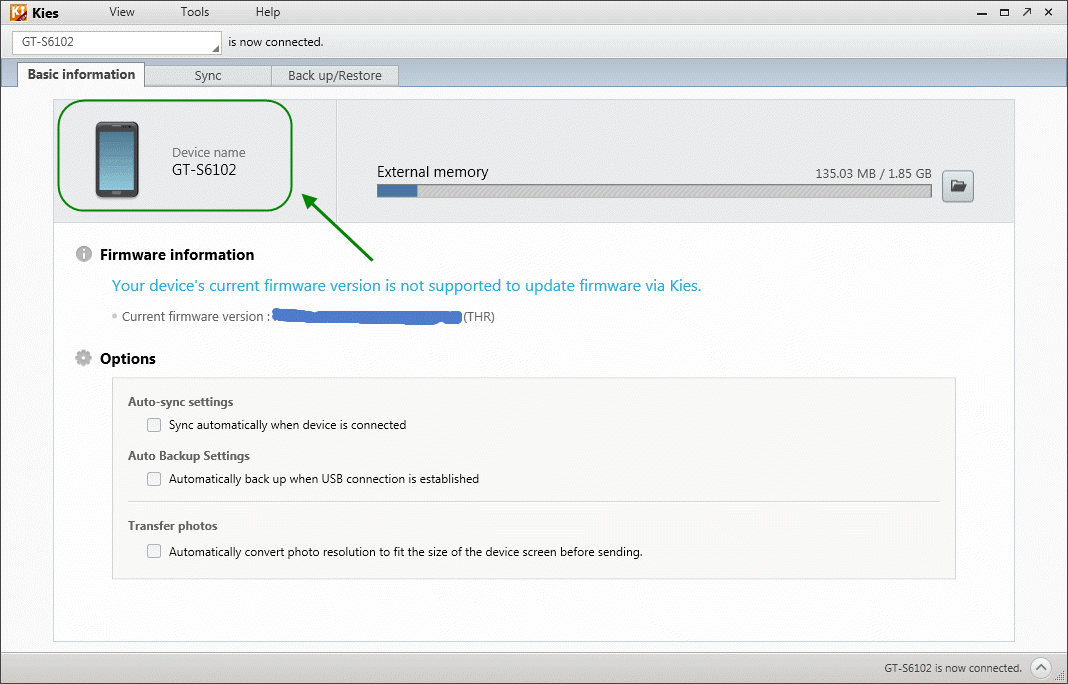The height and width of the screenshot is (684, 1068).
Task: Open the Help menu
Action: click(x=268, y=12)
